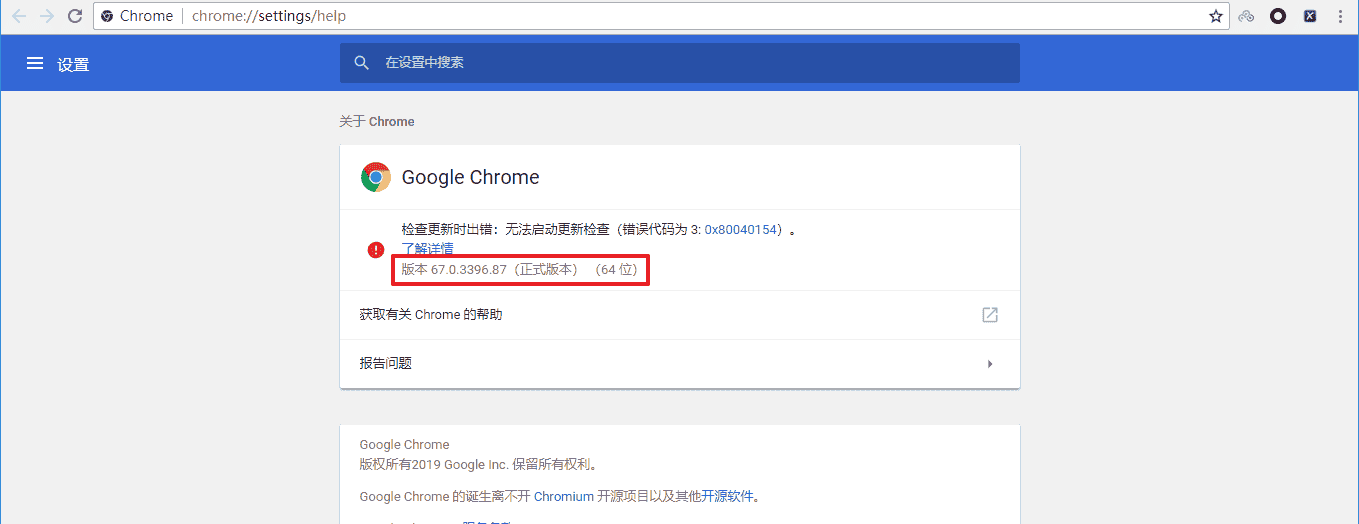Click the black circle extension icon
1359x524 pixels.
point(1278,16)
